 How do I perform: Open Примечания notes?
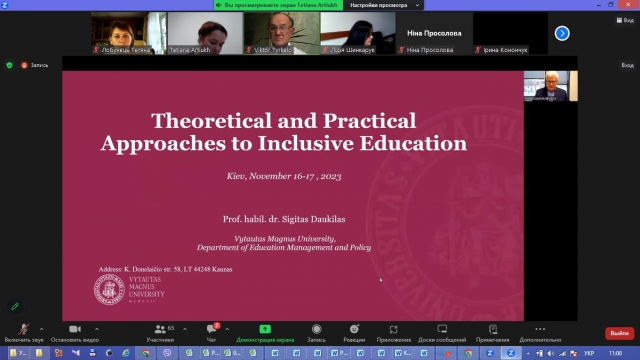pyautogui.click(x=493, y=333)
